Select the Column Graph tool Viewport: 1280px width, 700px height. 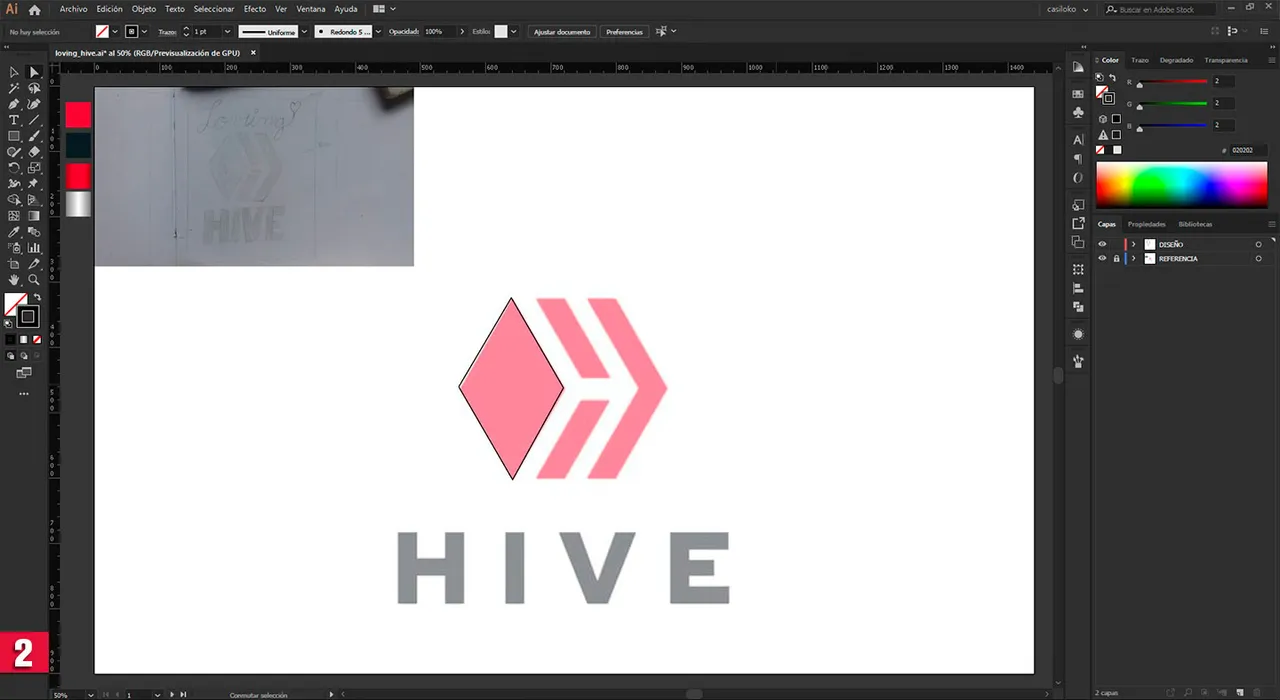(x=34, y=248)
